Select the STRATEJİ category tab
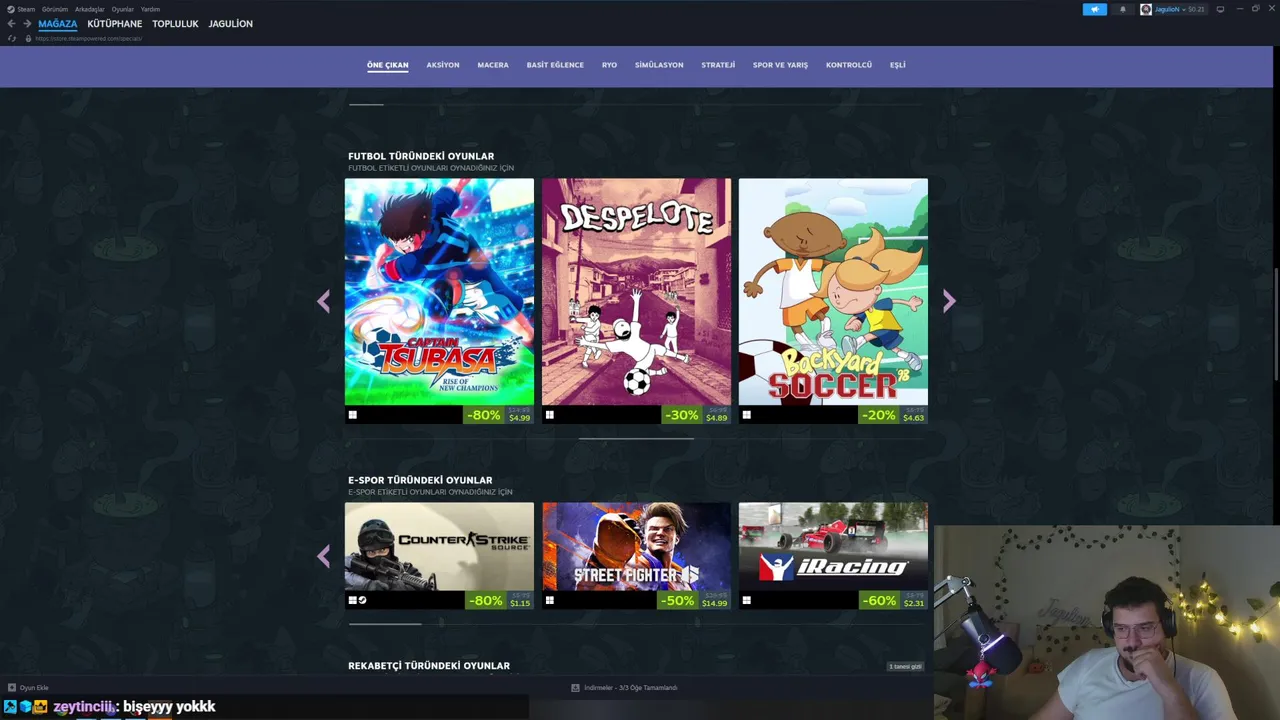Screen dimensions: 1280x720 click(718, 65)
